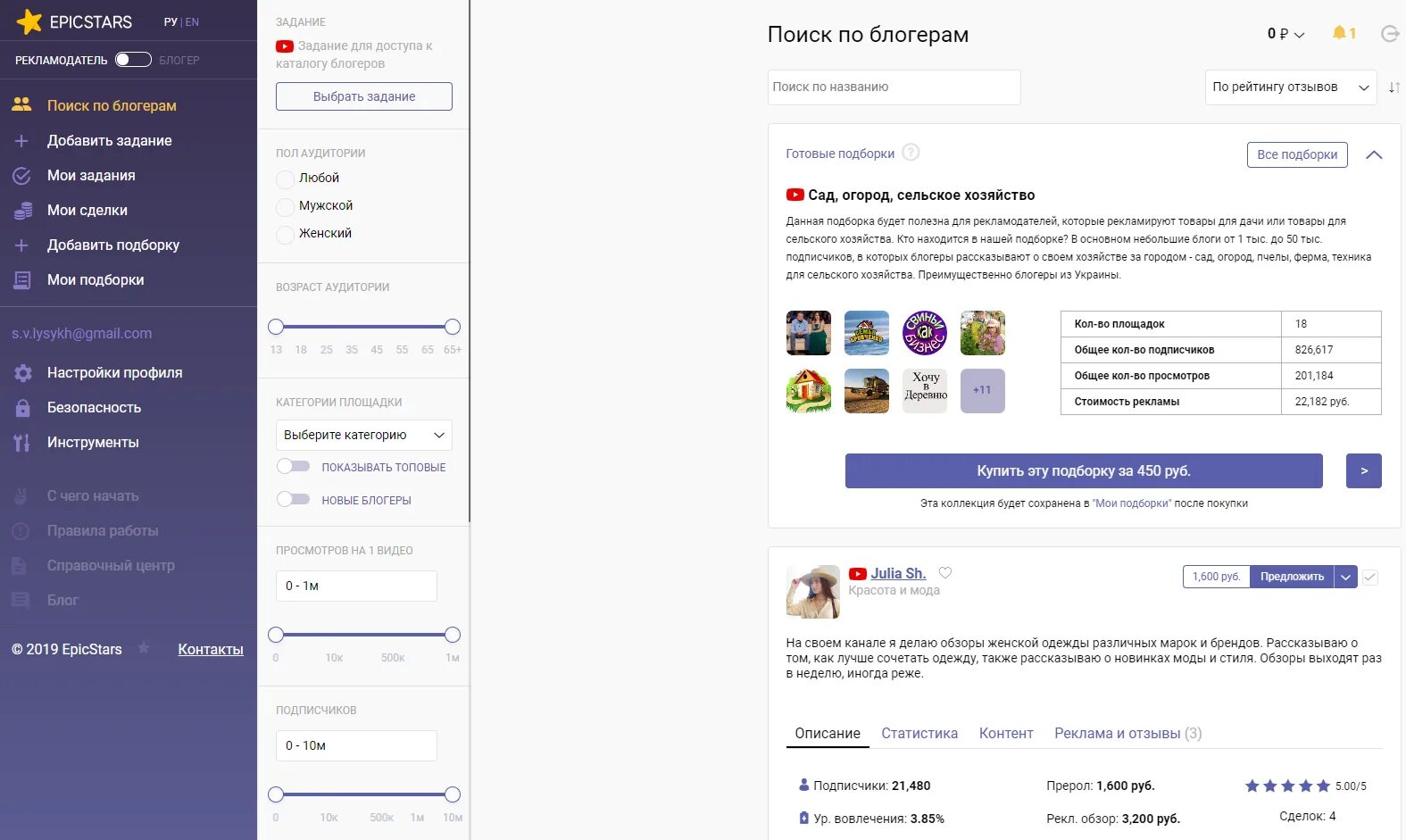Open Справочный центр menu item
The height and width of the screenshot is (840, 1406).
(111, 565)
